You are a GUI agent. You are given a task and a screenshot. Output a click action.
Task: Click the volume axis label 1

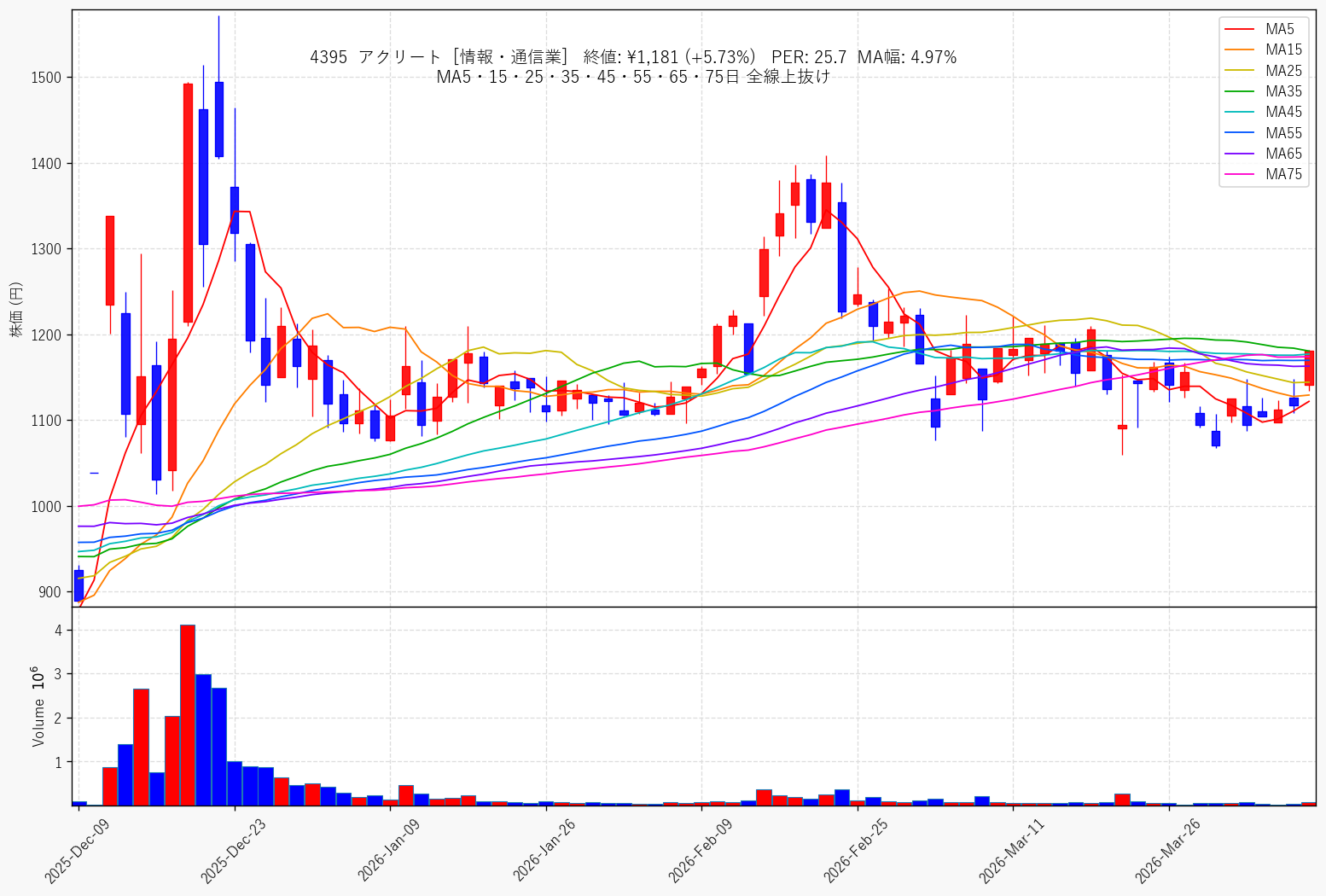click(59, 762)
